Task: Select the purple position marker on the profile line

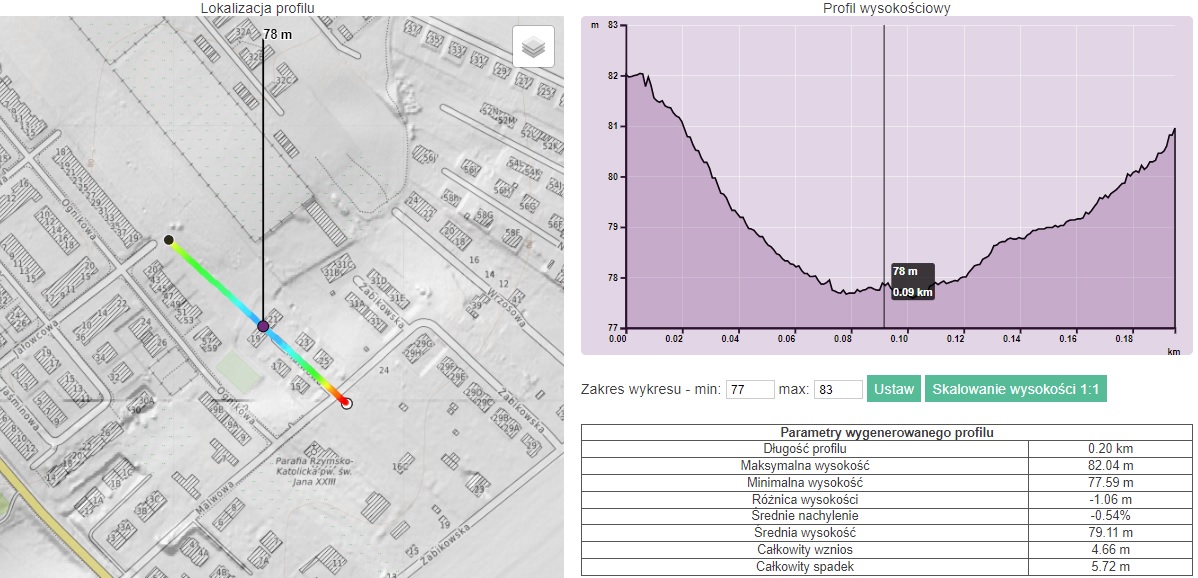Action: pyautogui.click(x=263, y=327)
